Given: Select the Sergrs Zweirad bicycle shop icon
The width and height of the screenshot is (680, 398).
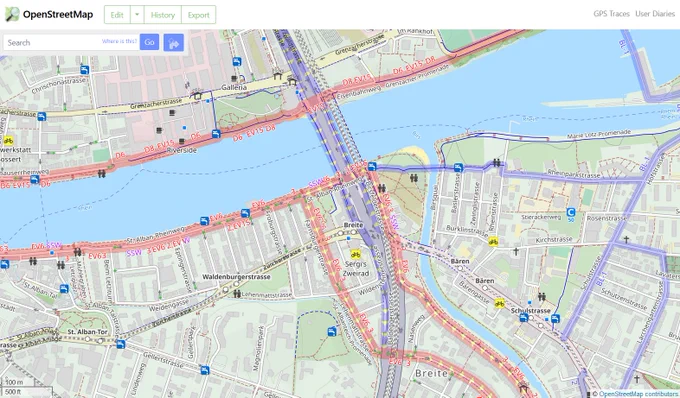Looking at the screenshot, I should (356, 254).
